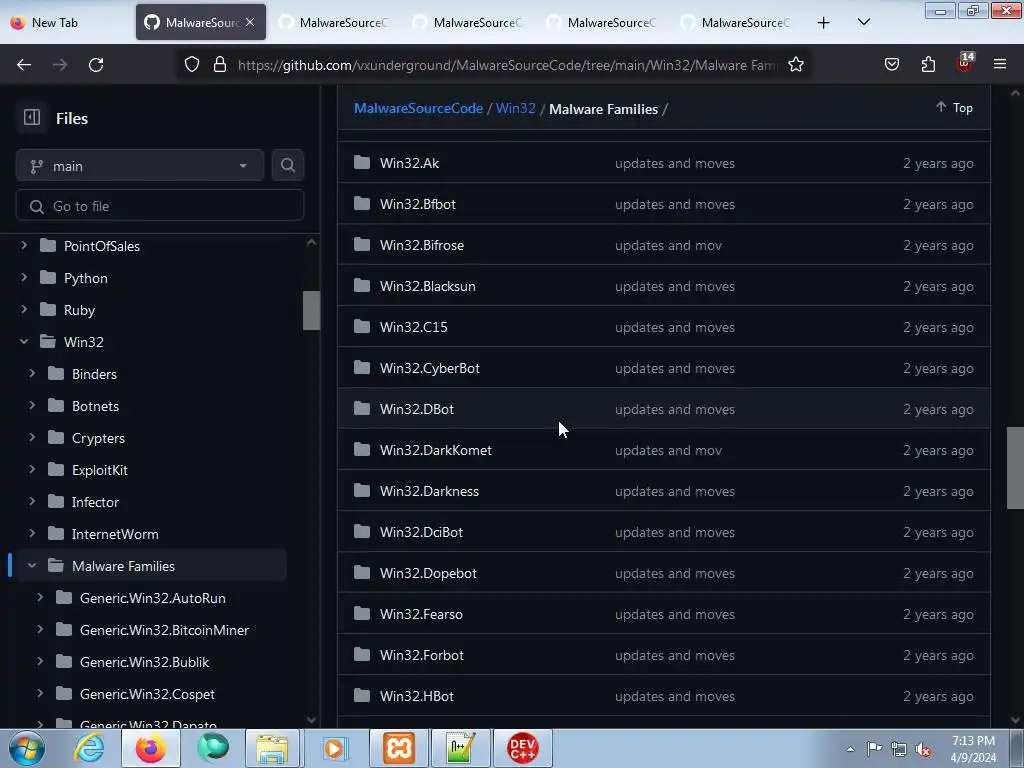The height and width of the screenshot is (768, 1024).
Task: Click the site padlock icon
Action: (x=220, y=64)
